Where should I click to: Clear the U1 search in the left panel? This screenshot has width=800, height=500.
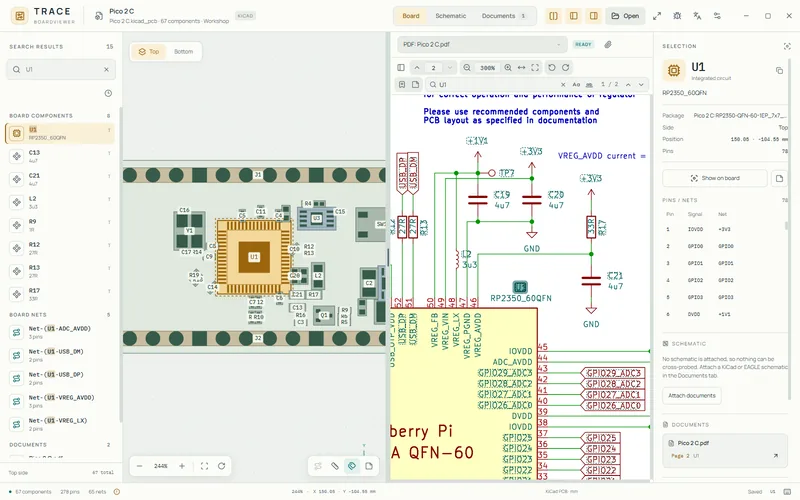coord(106,69)
